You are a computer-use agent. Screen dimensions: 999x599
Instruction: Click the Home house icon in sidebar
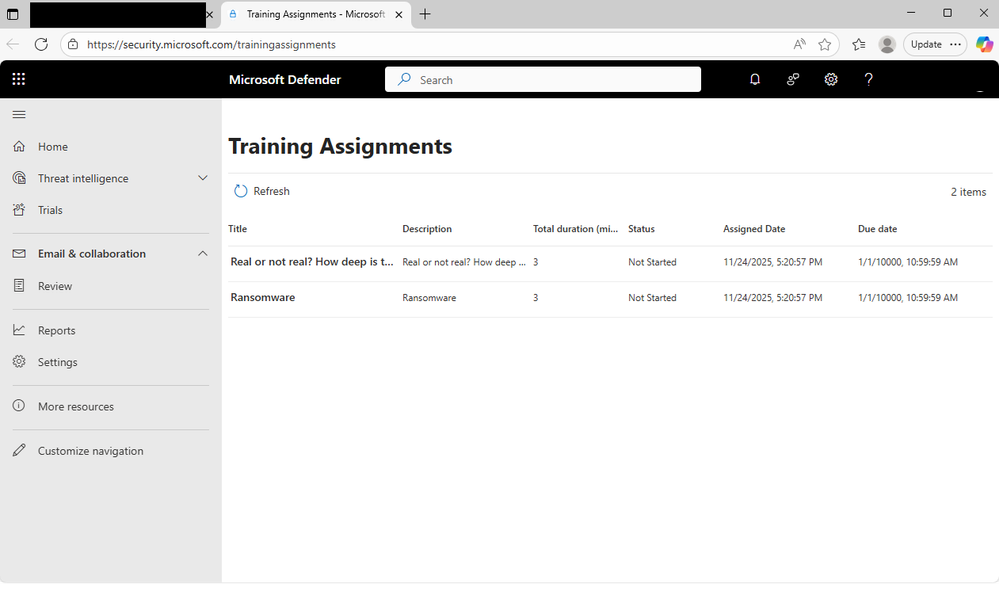[x=19, y=147]
